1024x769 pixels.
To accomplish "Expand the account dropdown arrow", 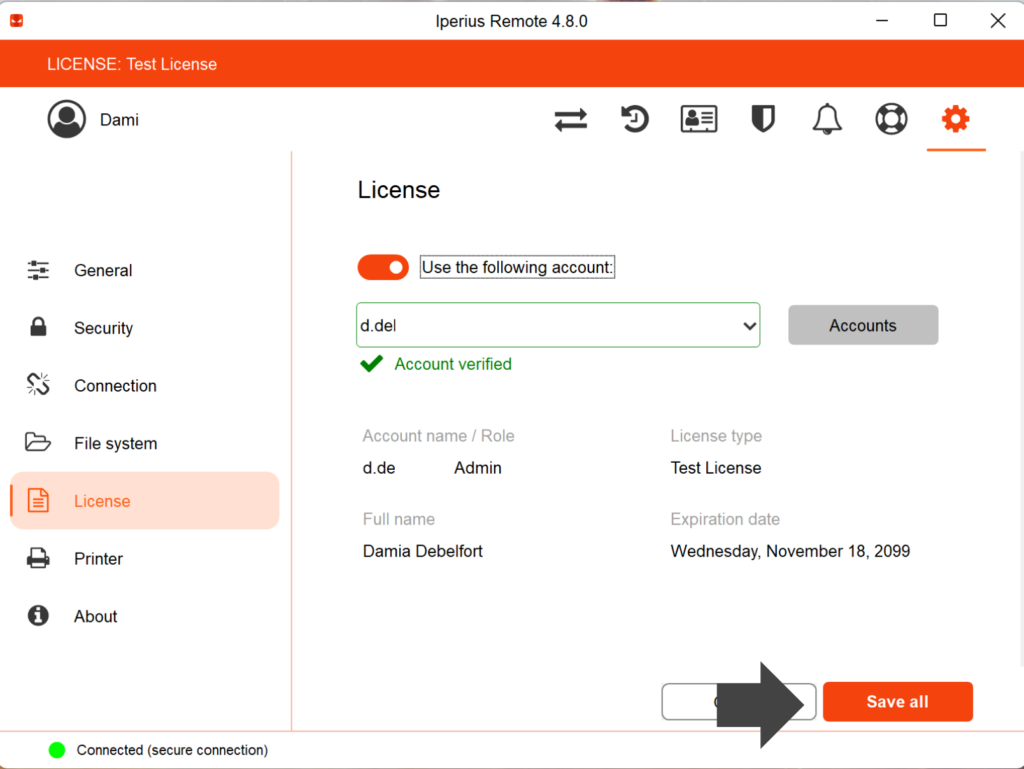I will point(750,325).
